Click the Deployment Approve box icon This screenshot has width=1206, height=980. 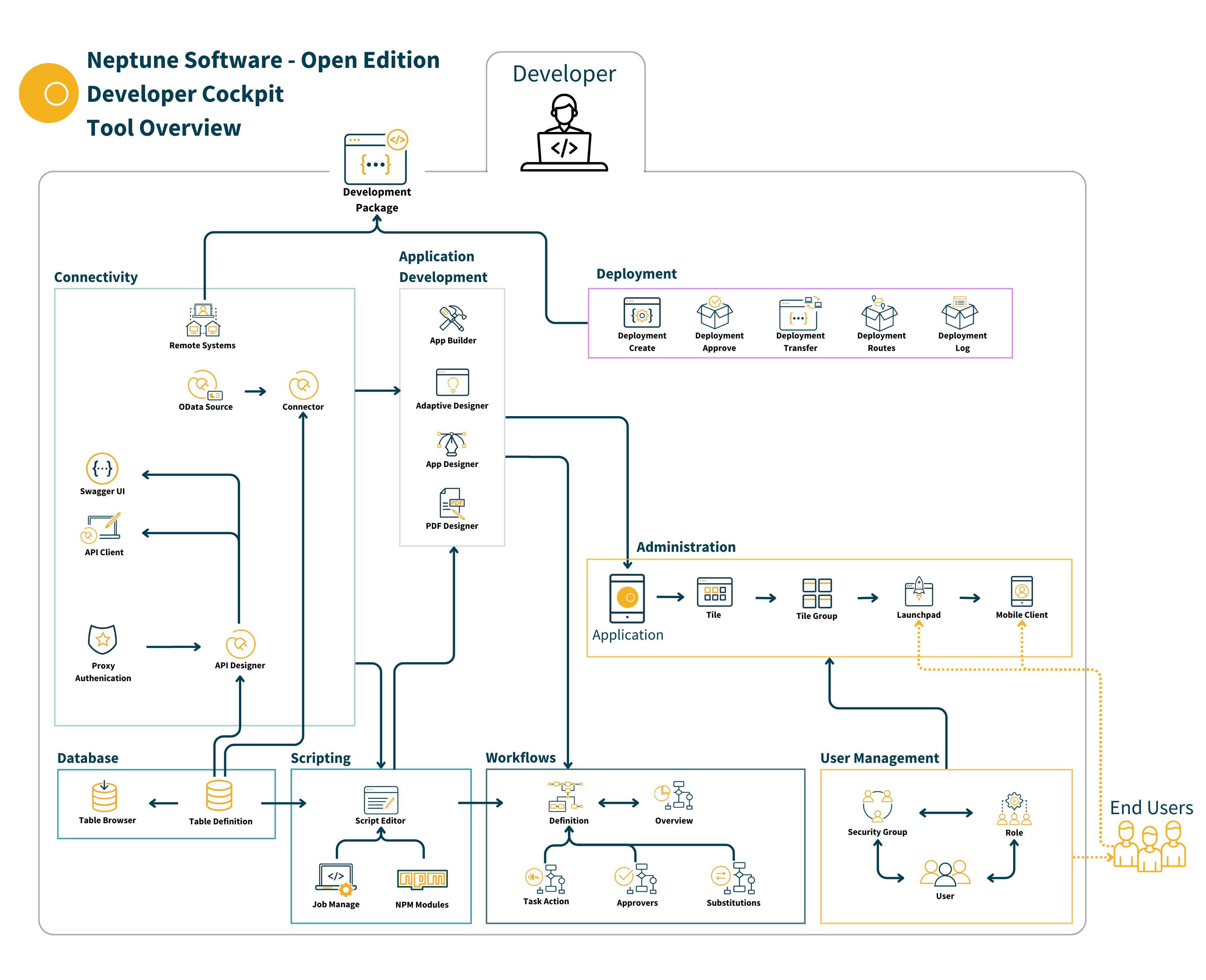point(715,312)
